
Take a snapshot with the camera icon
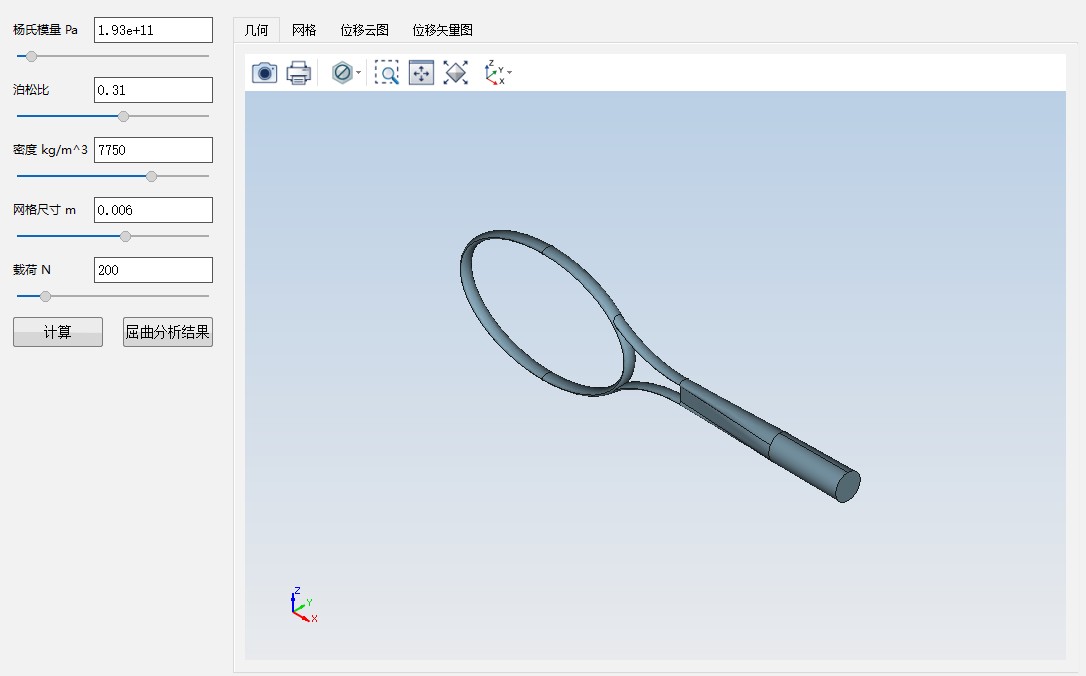click(265, 72)
